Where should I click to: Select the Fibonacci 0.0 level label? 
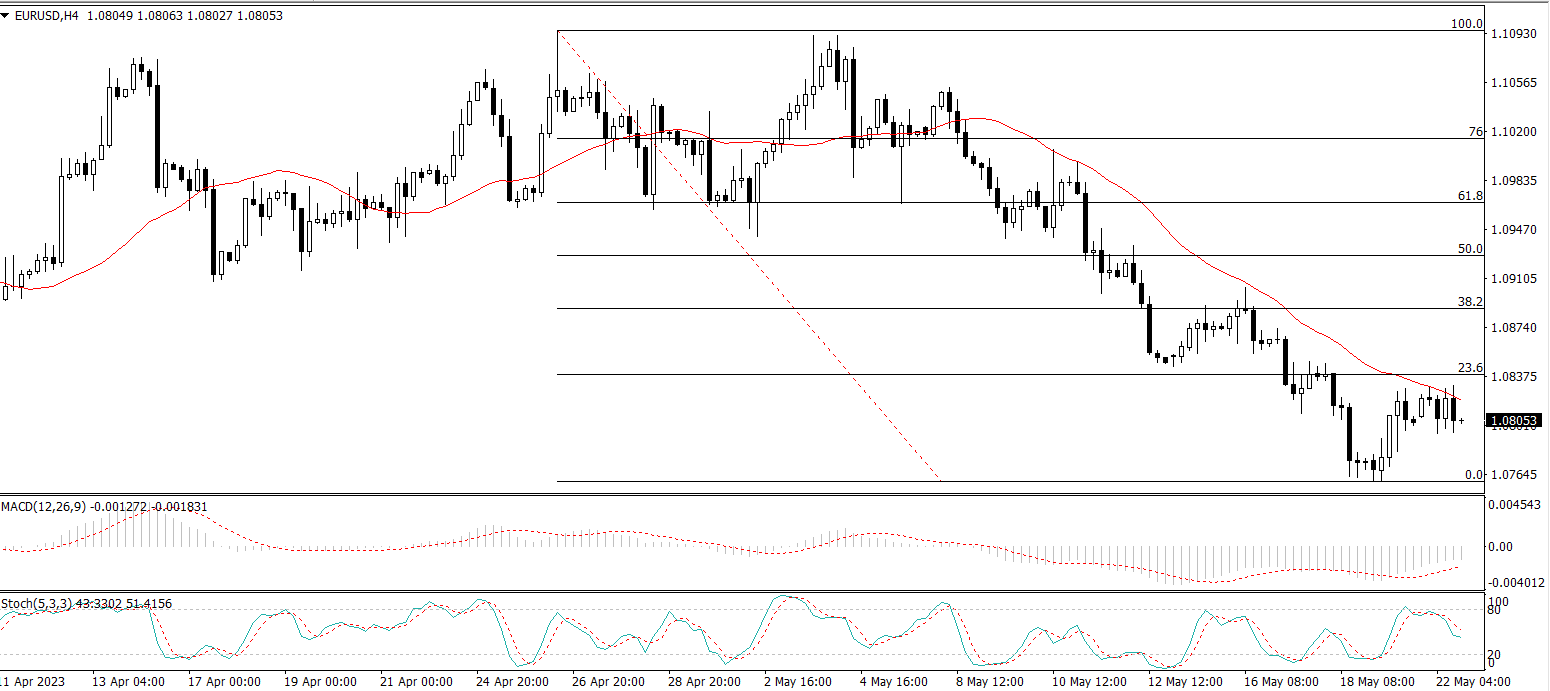(x=1474, y=474)
